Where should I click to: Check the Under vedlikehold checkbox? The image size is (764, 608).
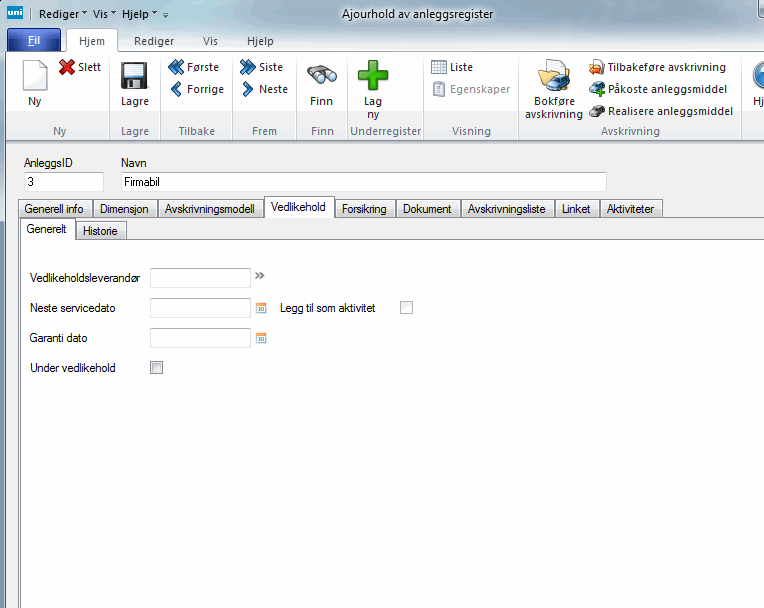156,368
